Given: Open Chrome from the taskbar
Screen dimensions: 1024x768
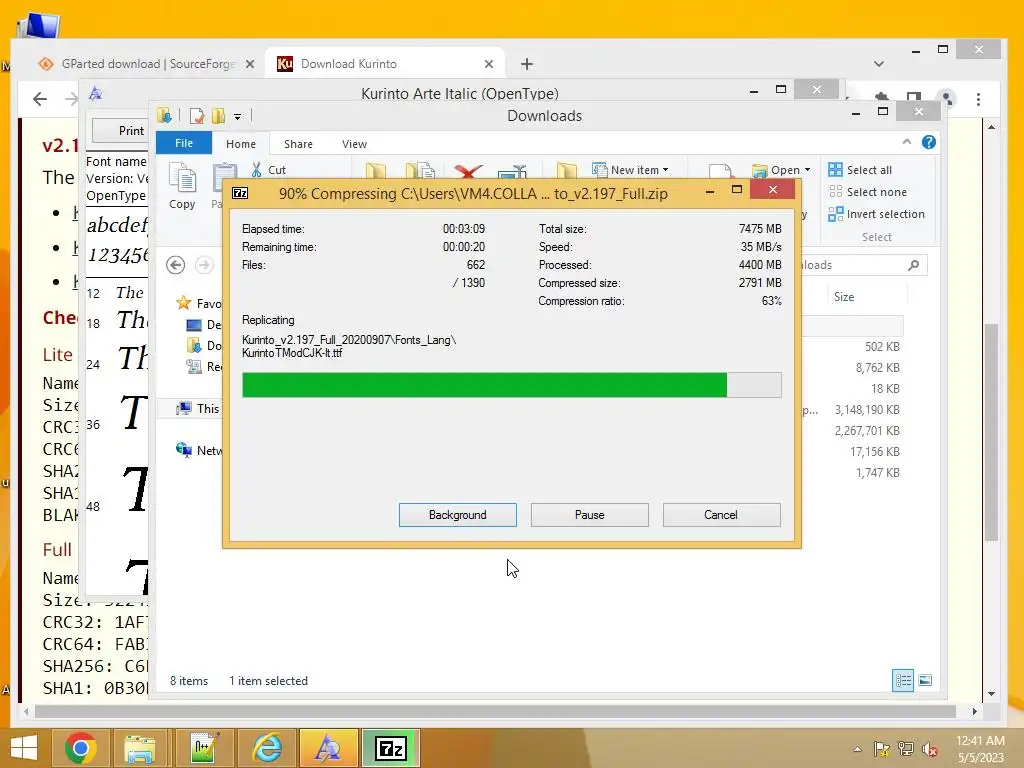Looking at the screenshot, I should [80, 748].
